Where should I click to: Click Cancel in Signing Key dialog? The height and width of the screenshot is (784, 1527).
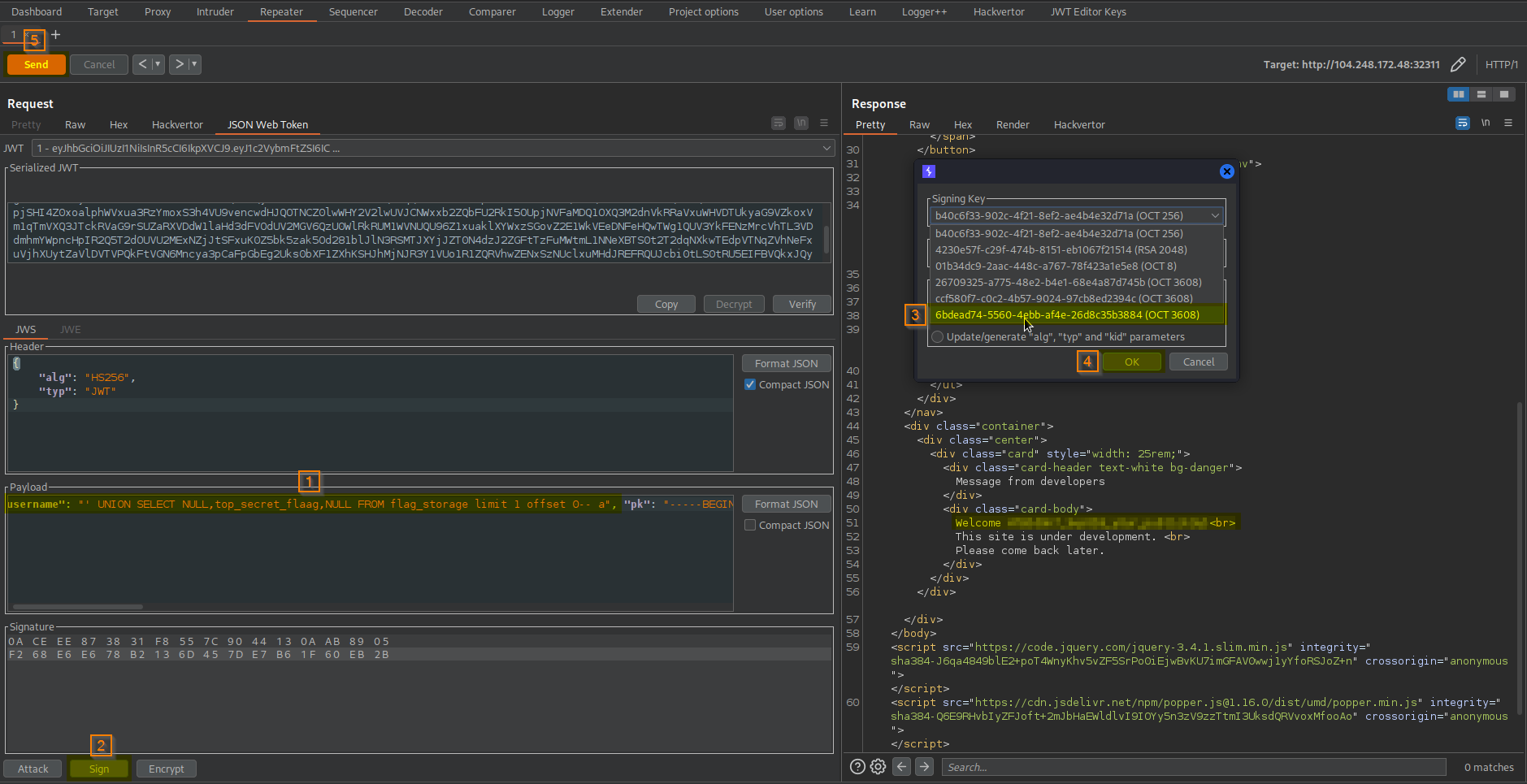1199,362
